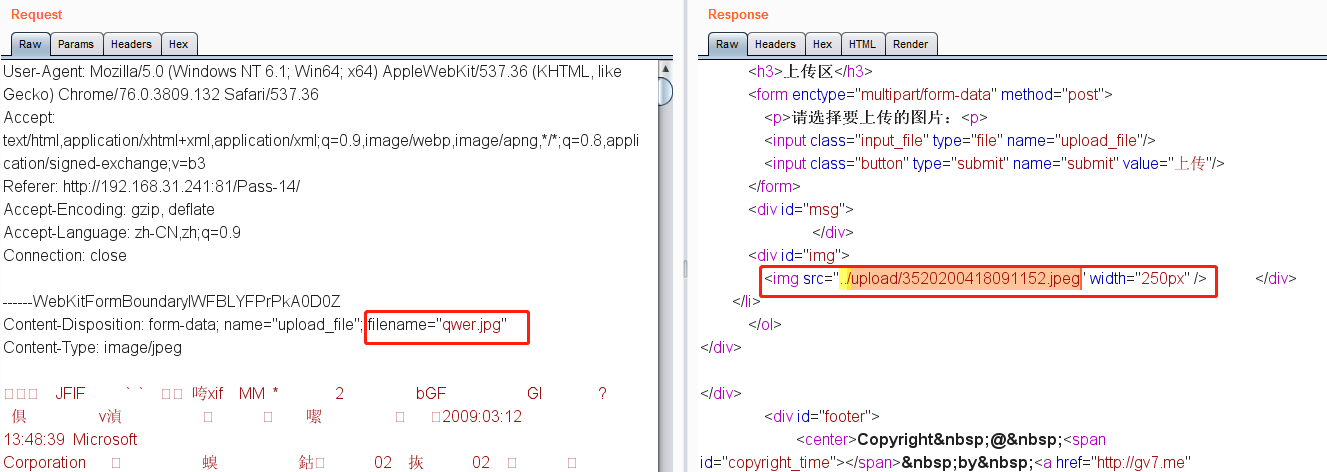Switch to Request Raw tab

29,44
